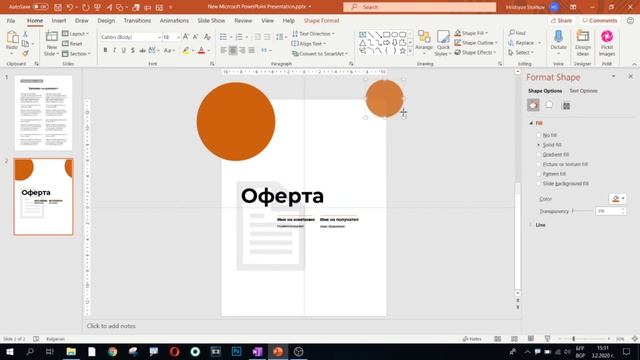The height and width of the screenshot is (360, 640).
Task: Open Design Ideas pane
Action: pos(582,42)
